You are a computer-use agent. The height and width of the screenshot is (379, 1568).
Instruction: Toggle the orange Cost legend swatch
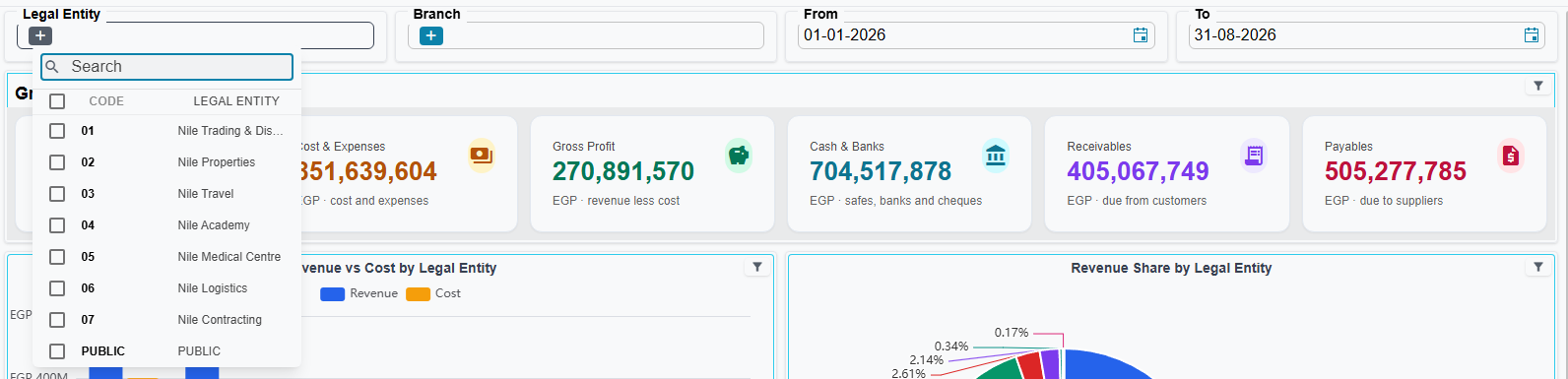[x=418, y=293]
